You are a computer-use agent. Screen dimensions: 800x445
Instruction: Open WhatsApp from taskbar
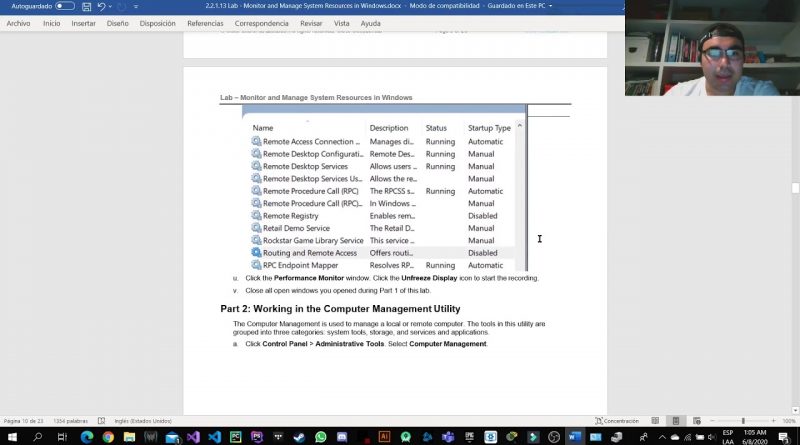pos(320,437)
